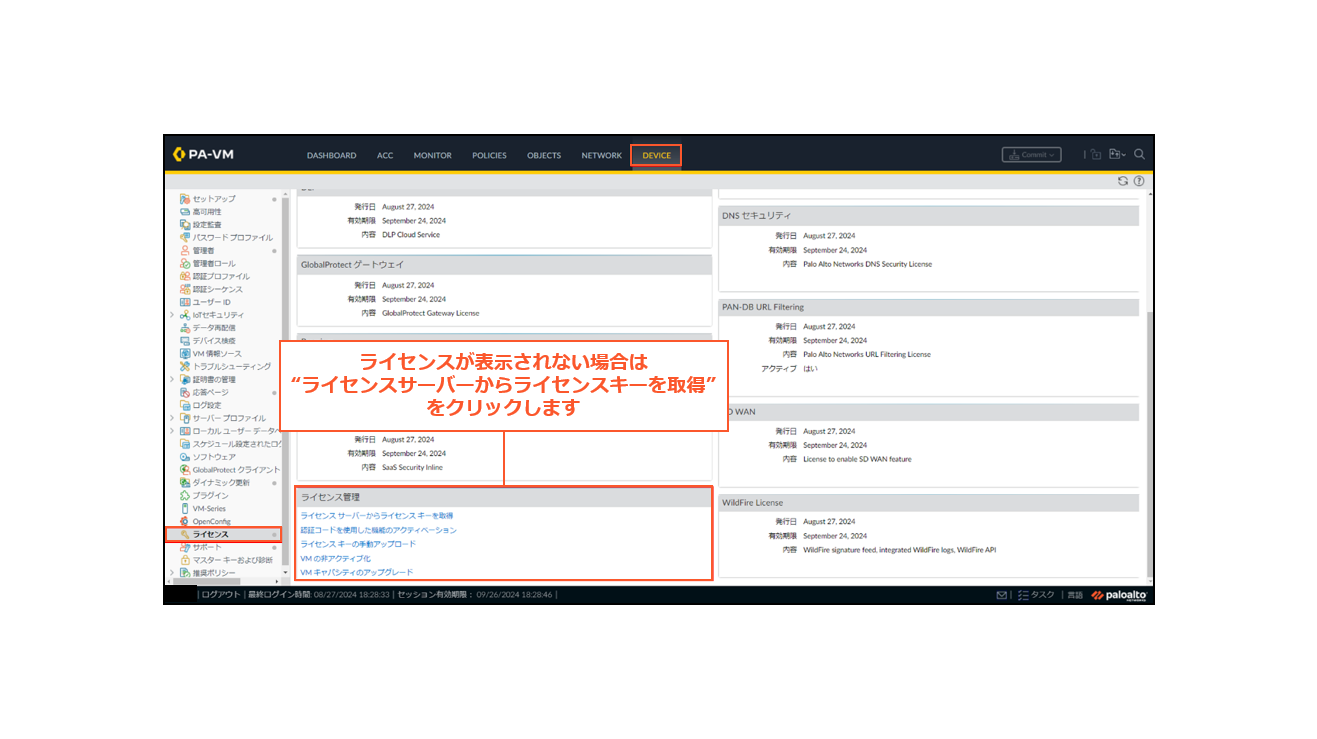This screenshot has width=1317, height=739.
Task: Click the config lock padlock icon
Action: [1096, 155]
